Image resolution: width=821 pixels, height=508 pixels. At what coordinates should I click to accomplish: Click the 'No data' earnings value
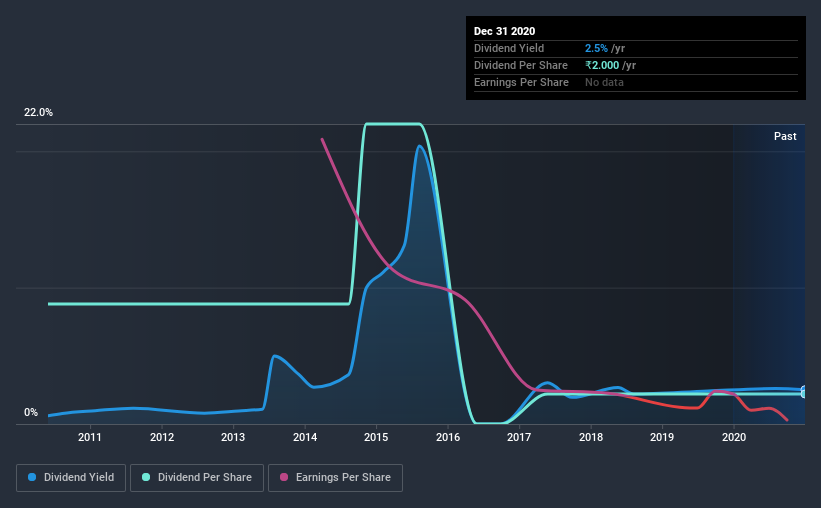604,82
